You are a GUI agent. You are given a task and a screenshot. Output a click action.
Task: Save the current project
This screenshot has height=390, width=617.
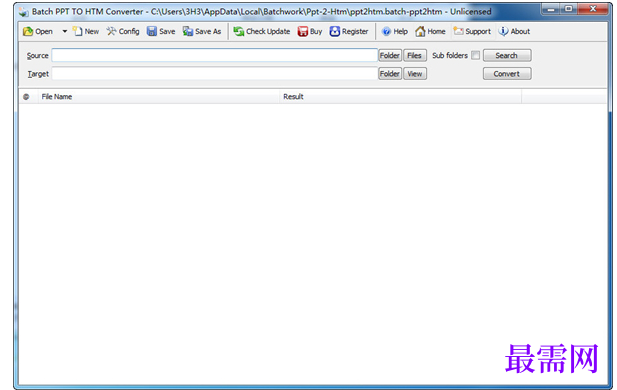(x=161, y=31)
